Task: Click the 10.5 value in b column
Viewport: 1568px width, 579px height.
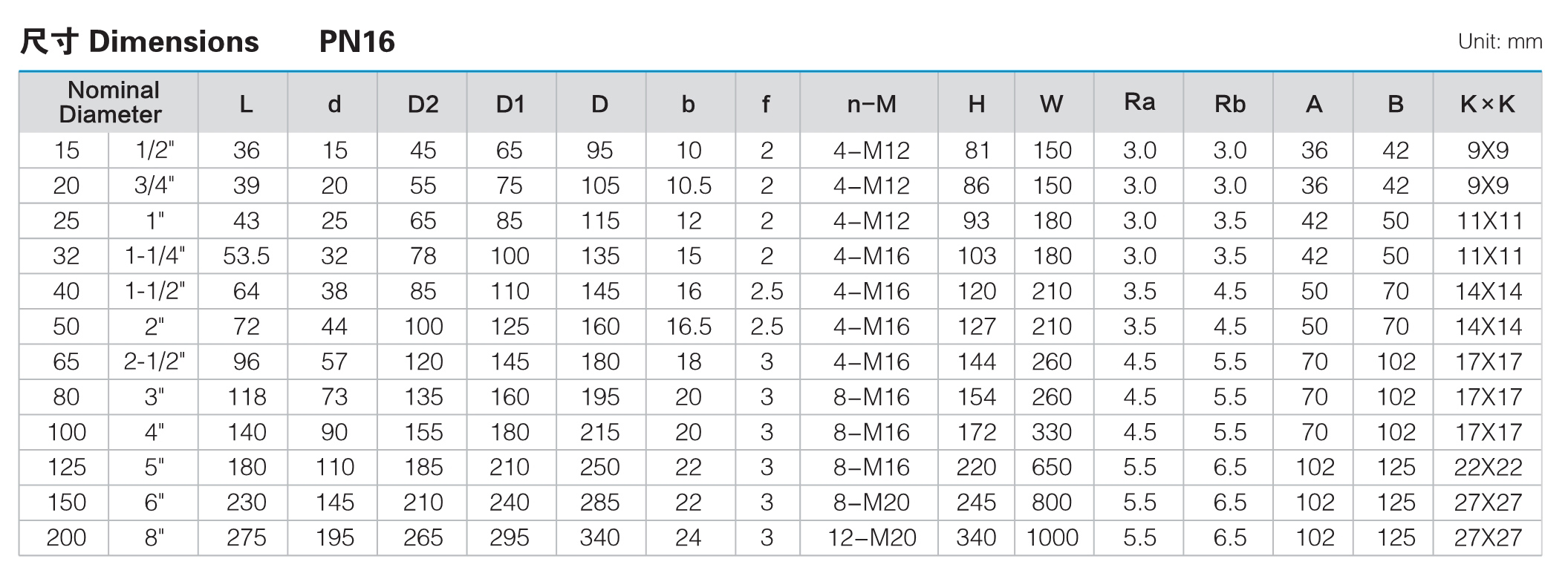Action: [689, 186]
